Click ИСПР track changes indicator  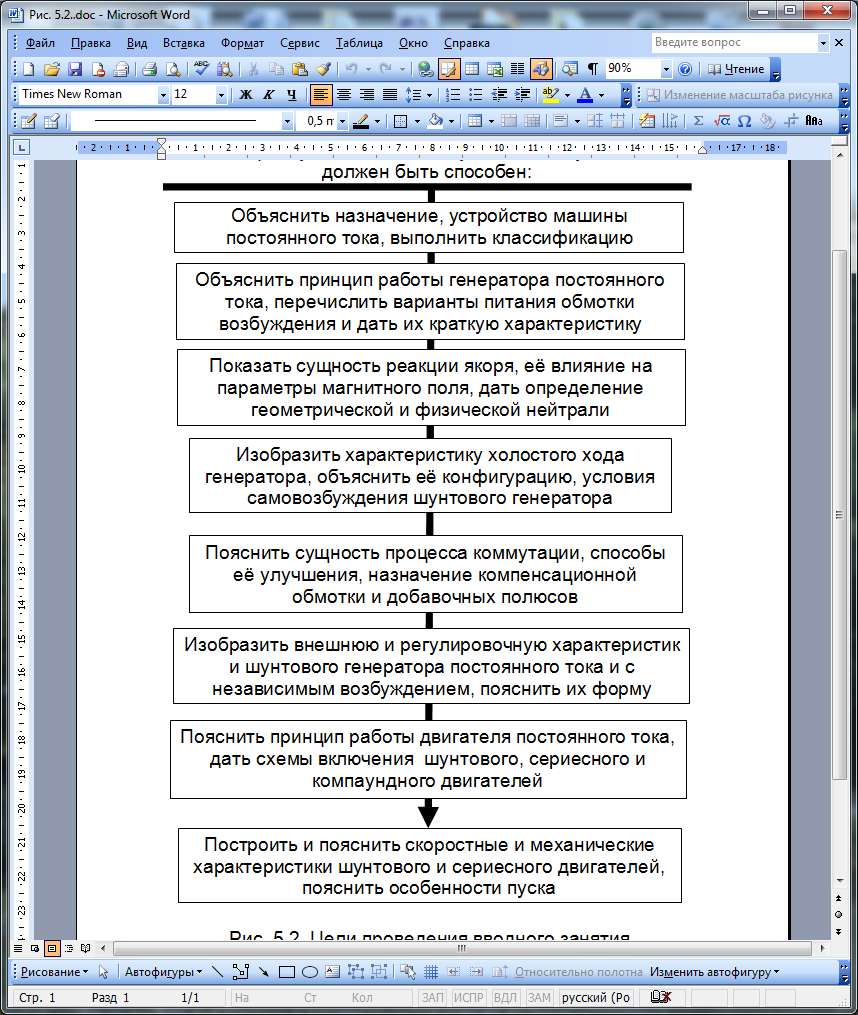[x=468, y=998]
